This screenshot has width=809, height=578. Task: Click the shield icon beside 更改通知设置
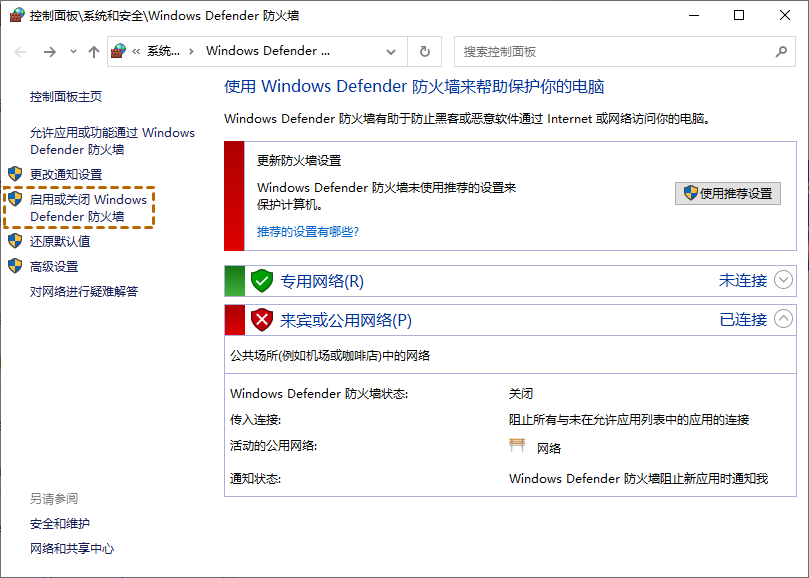[x=15, y=175]
